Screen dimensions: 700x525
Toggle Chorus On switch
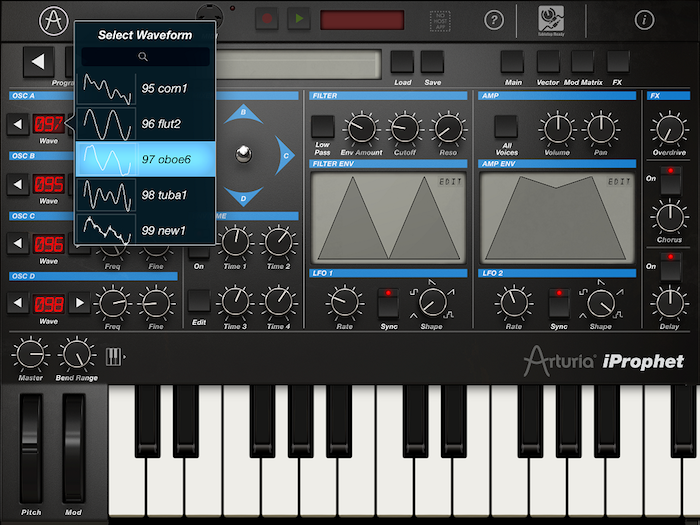click(671, 181)
